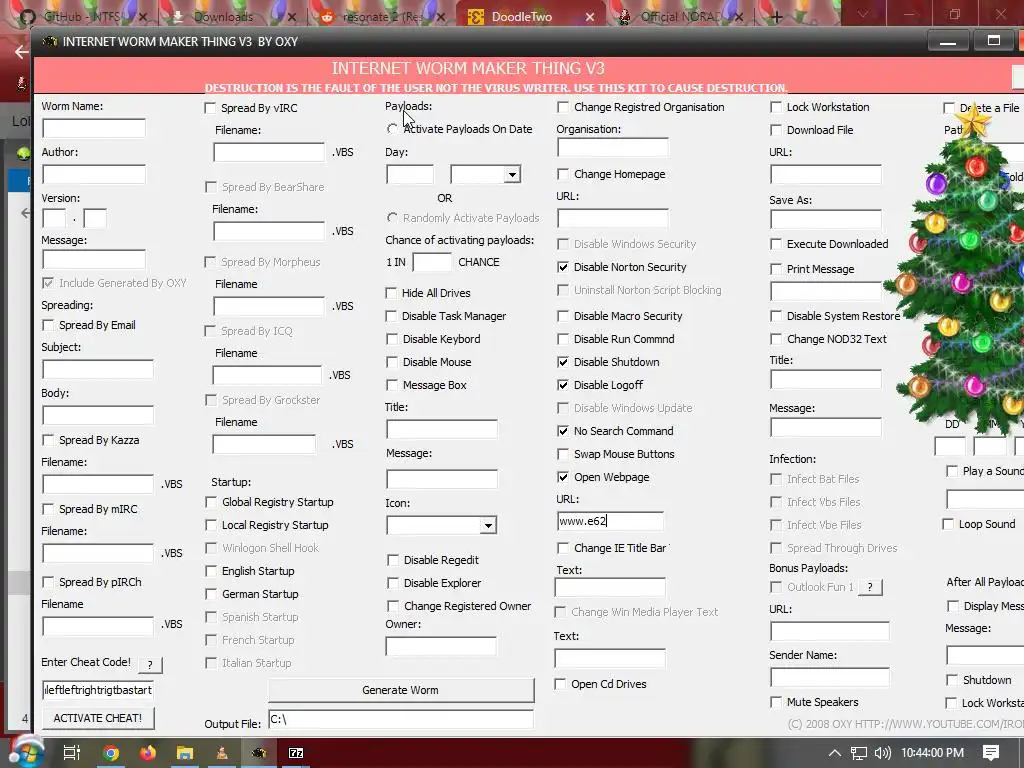1024x768 pixels.
Task: Open the network status tray icon
Action: point(859,753)
